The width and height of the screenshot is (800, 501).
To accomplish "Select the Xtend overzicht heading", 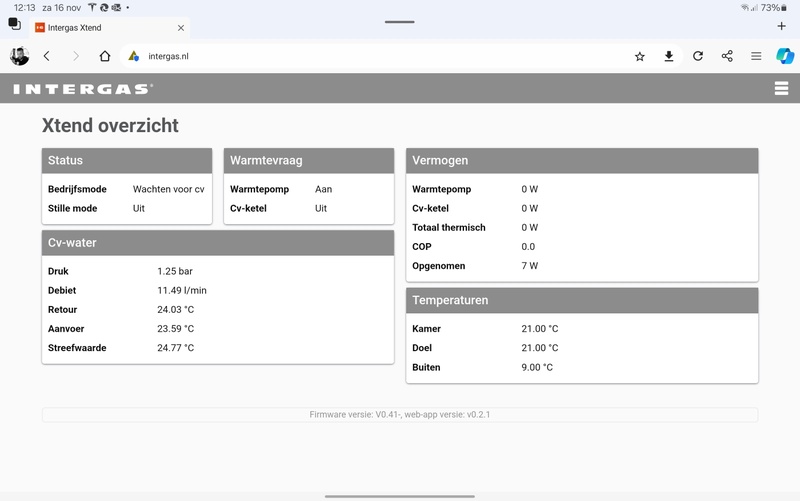I will 110,126.
